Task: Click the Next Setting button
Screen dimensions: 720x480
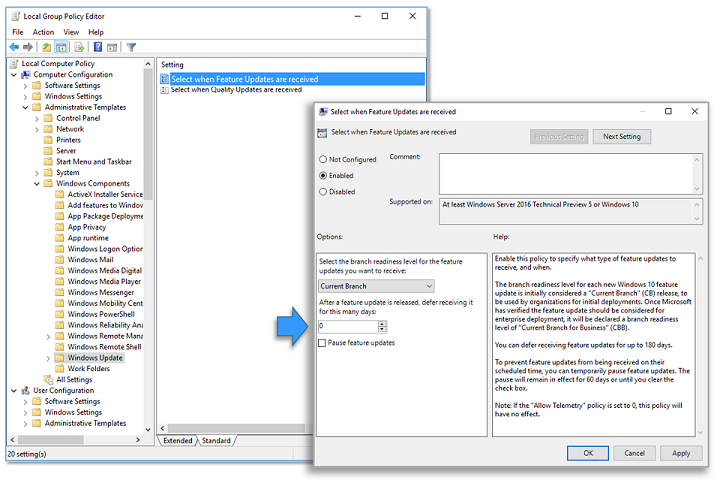Action: [x=622, y=136]
